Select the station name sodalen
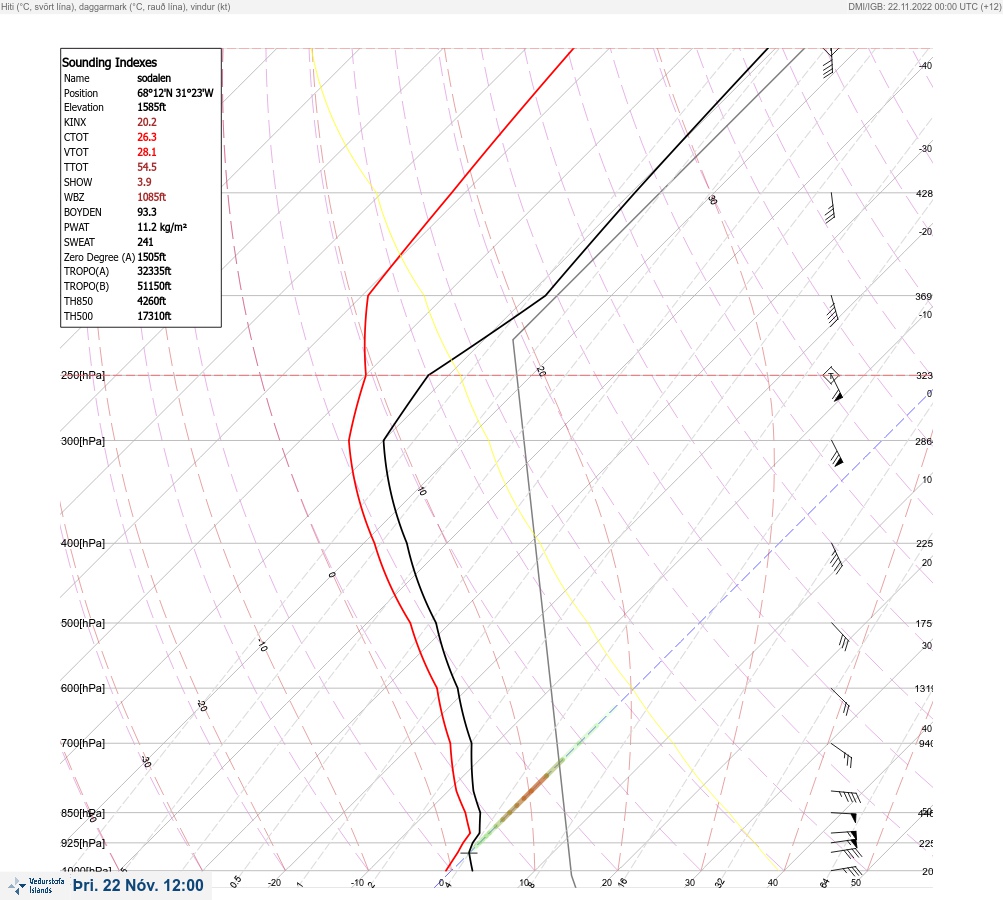Screen dimensions: 1003x900 coord(154,78)
